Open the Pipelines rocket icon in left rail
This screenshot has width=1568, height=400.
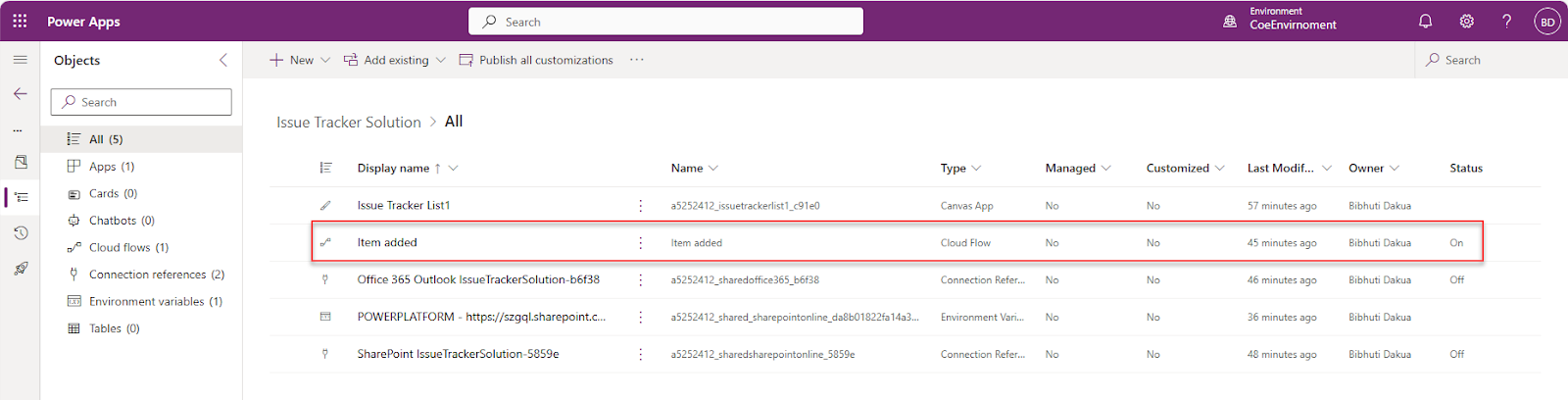click(21, 268)
